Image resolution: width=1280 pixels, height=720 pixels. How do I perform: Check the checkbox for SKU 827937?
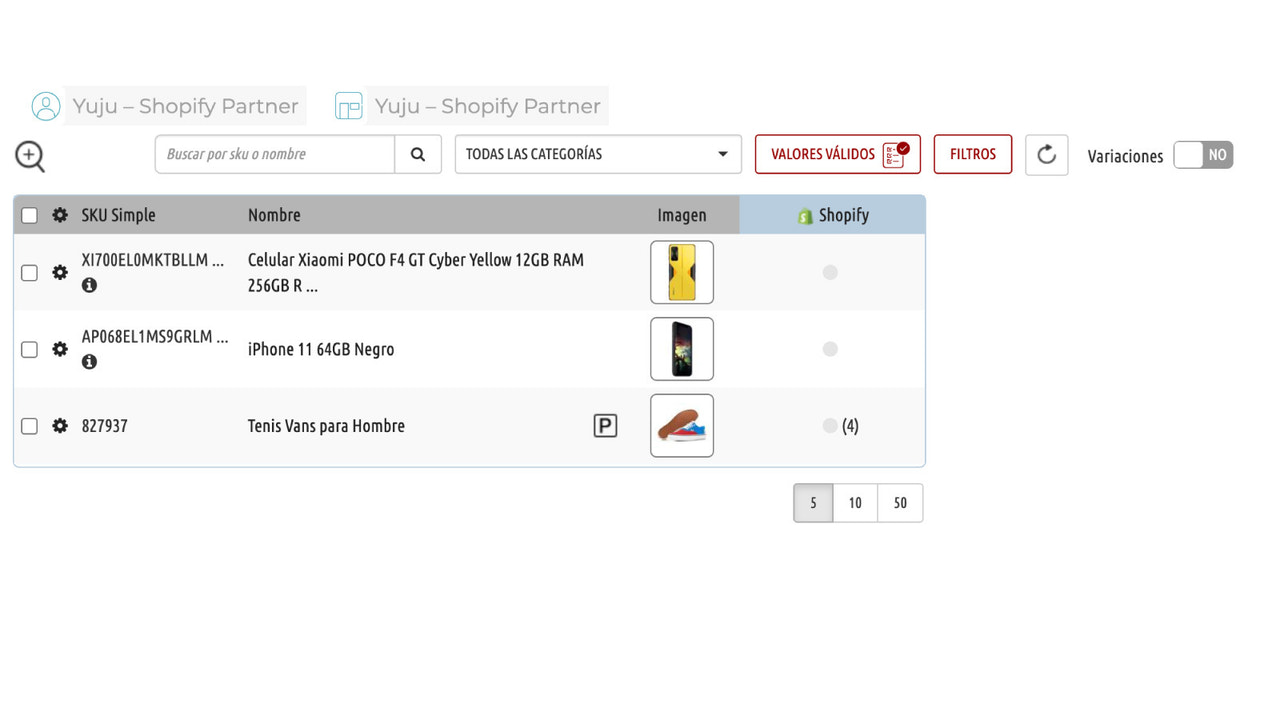coord(29,425)
